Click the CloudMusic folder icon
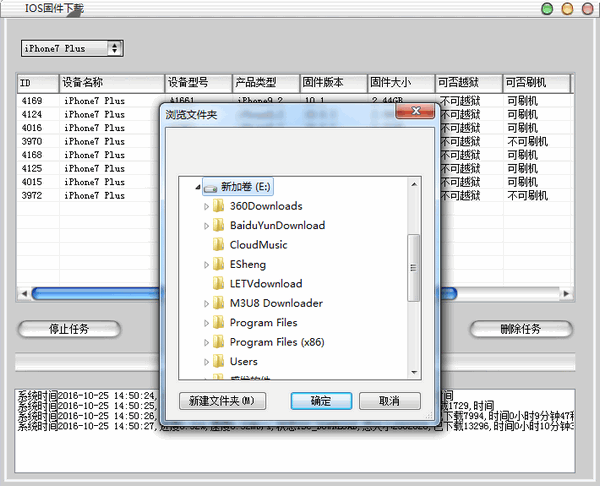600x486 pixels. [x=218, y=245]
